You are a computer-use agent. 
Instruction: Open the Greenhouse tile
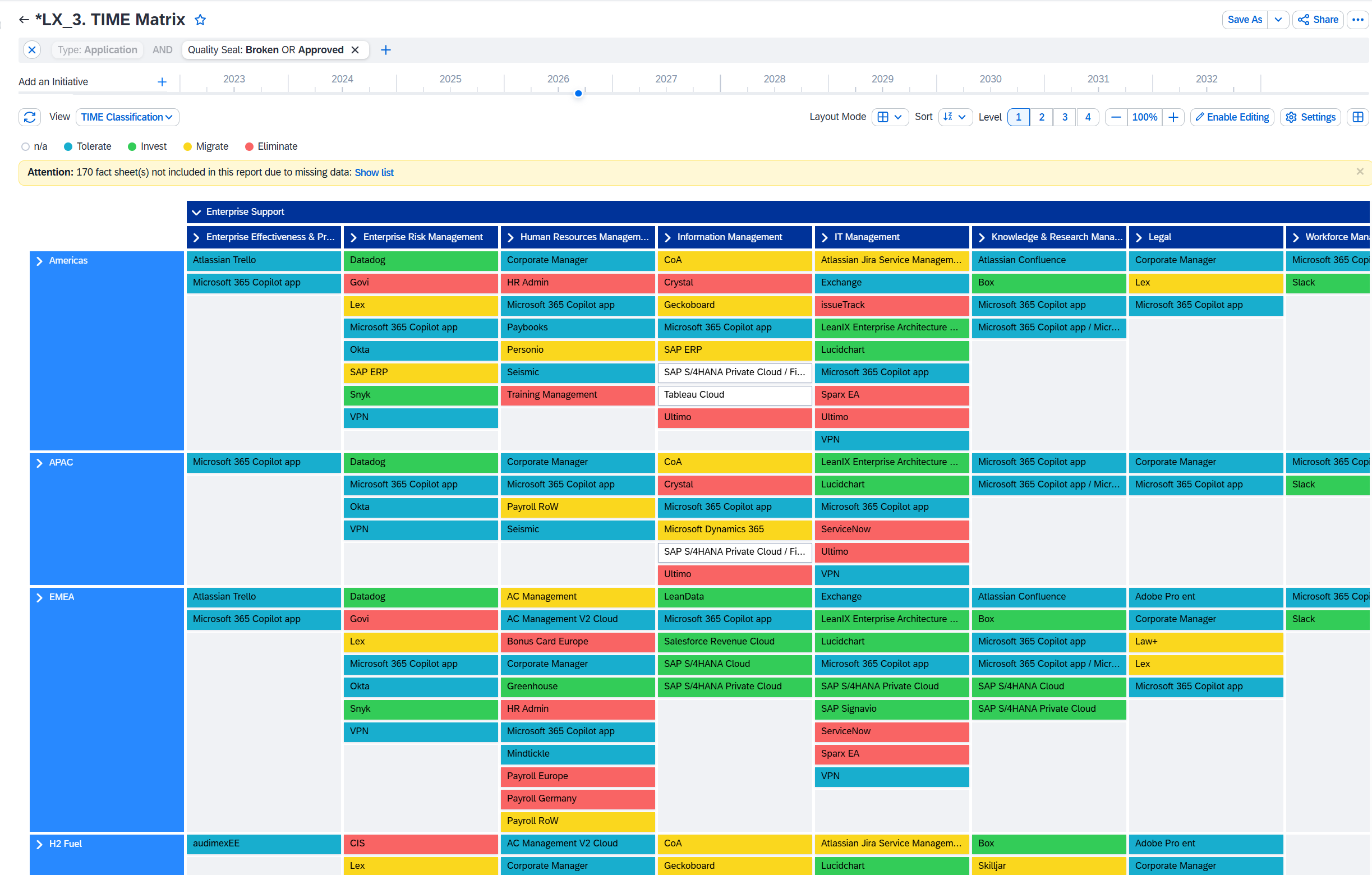(578, 687)
